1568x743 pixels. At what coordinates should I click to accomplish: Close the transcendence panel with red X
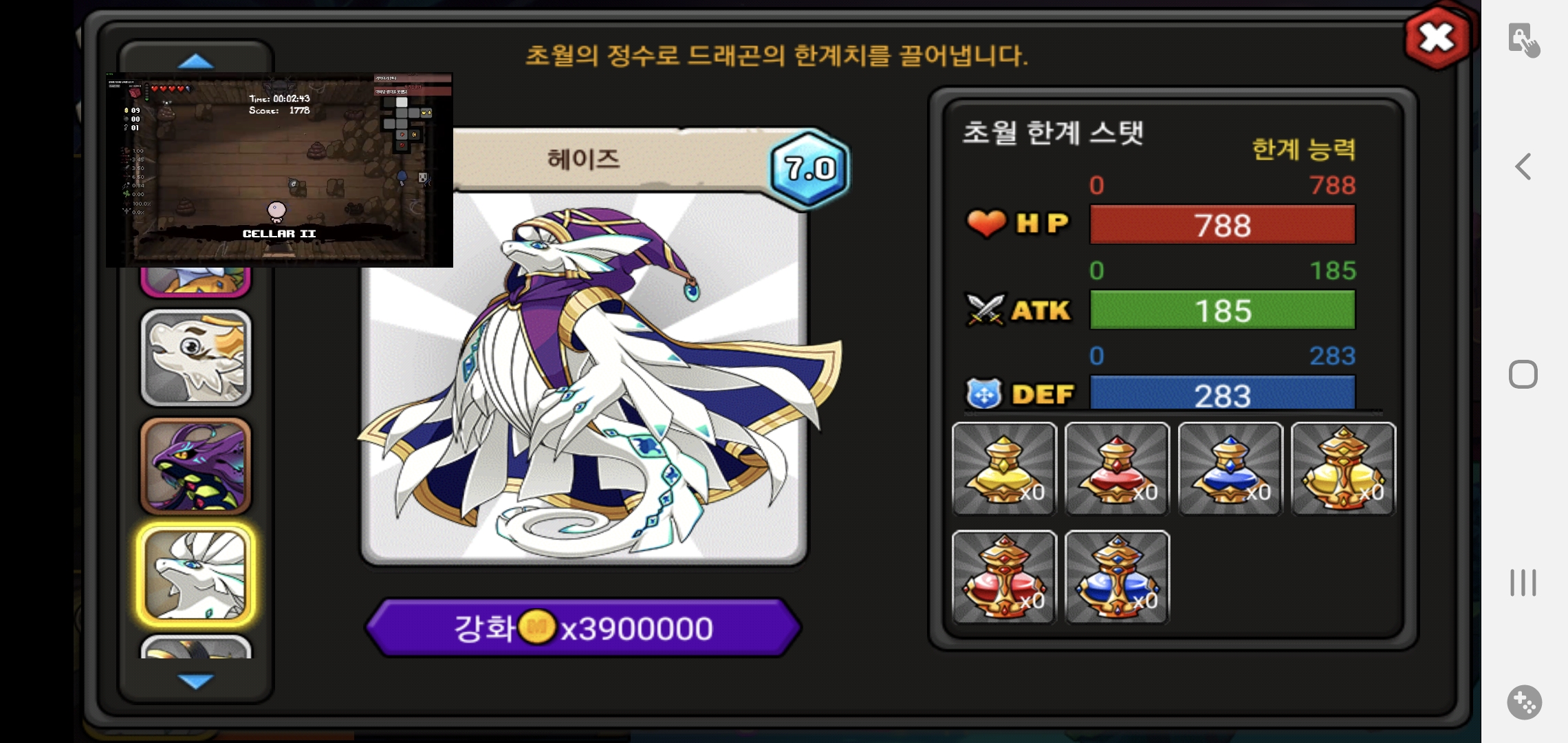(1437, 38)
